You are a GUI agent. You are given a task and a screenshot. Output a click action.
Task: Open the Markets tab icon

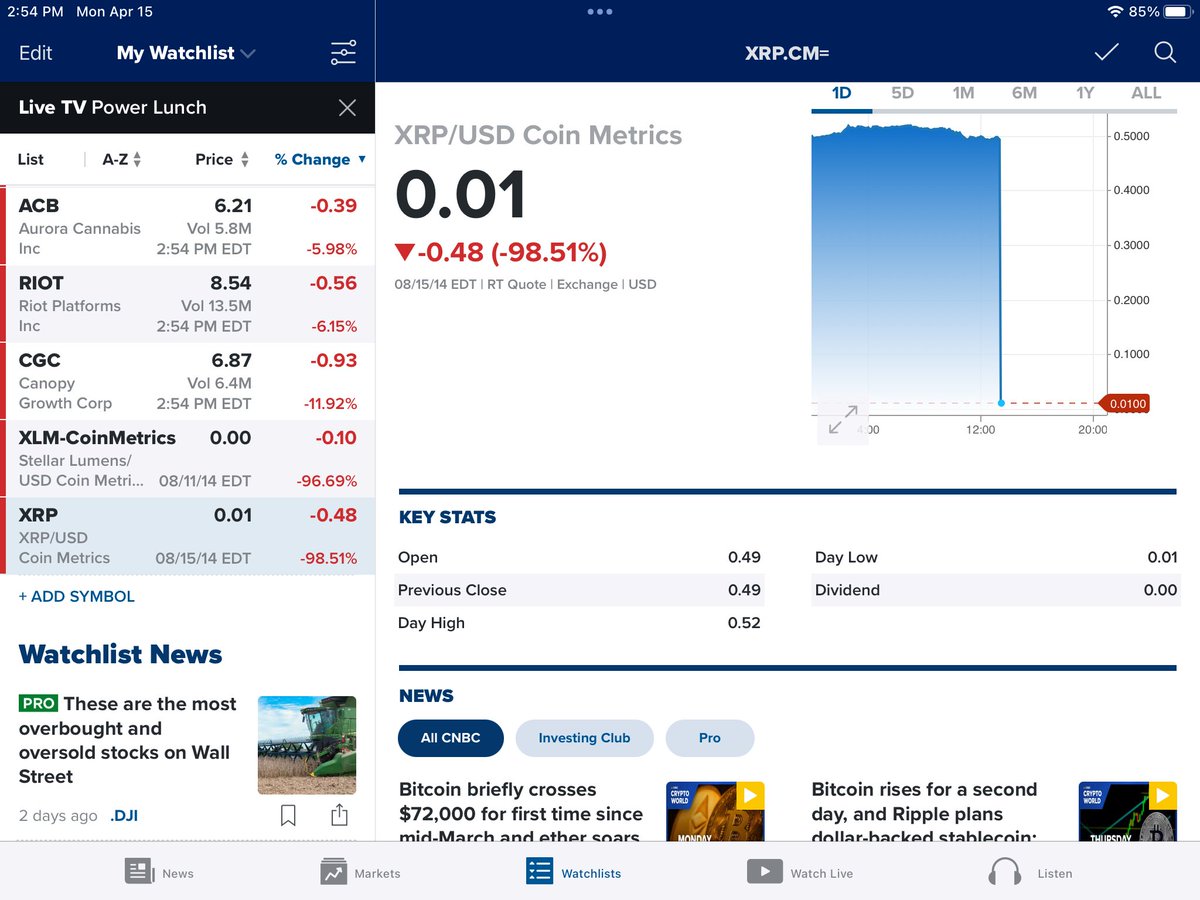coord(334,871)
